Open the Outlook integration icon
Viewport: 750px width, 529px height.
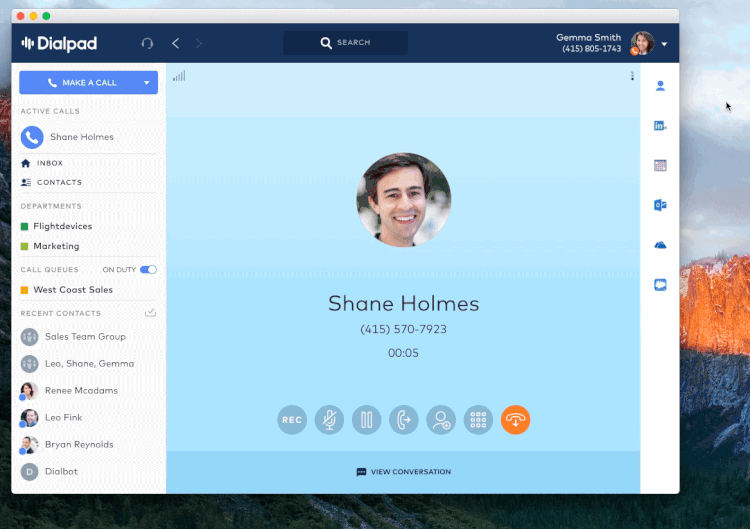coord(660,205)
